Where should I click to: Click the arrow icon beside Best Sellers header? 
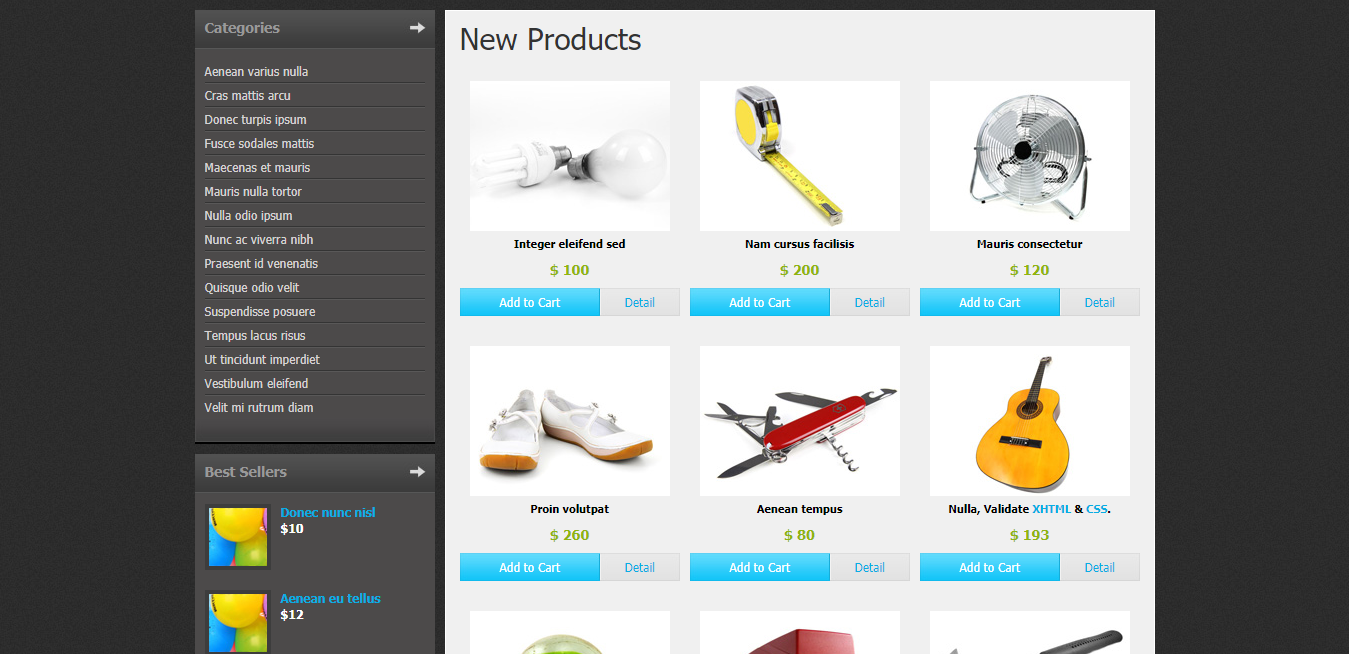pos(417,472)
